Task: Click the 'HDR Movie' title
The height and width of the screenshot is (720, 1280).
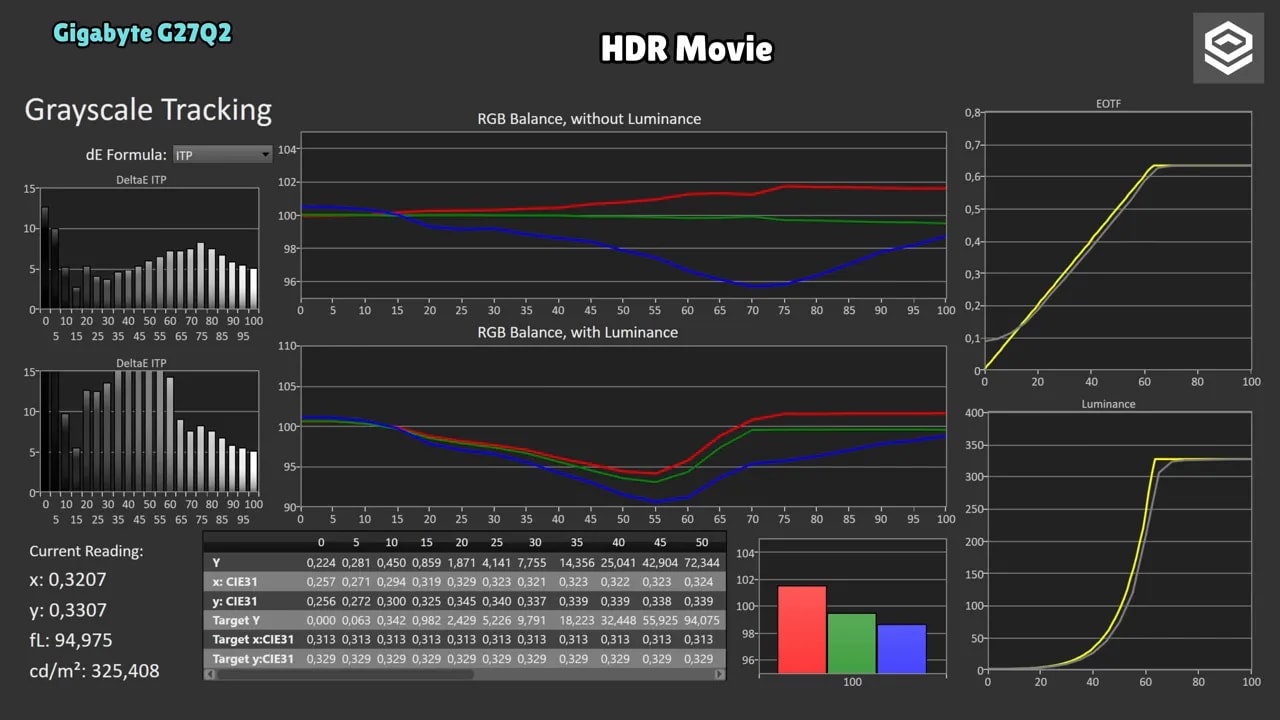Action: click(686, 48)
